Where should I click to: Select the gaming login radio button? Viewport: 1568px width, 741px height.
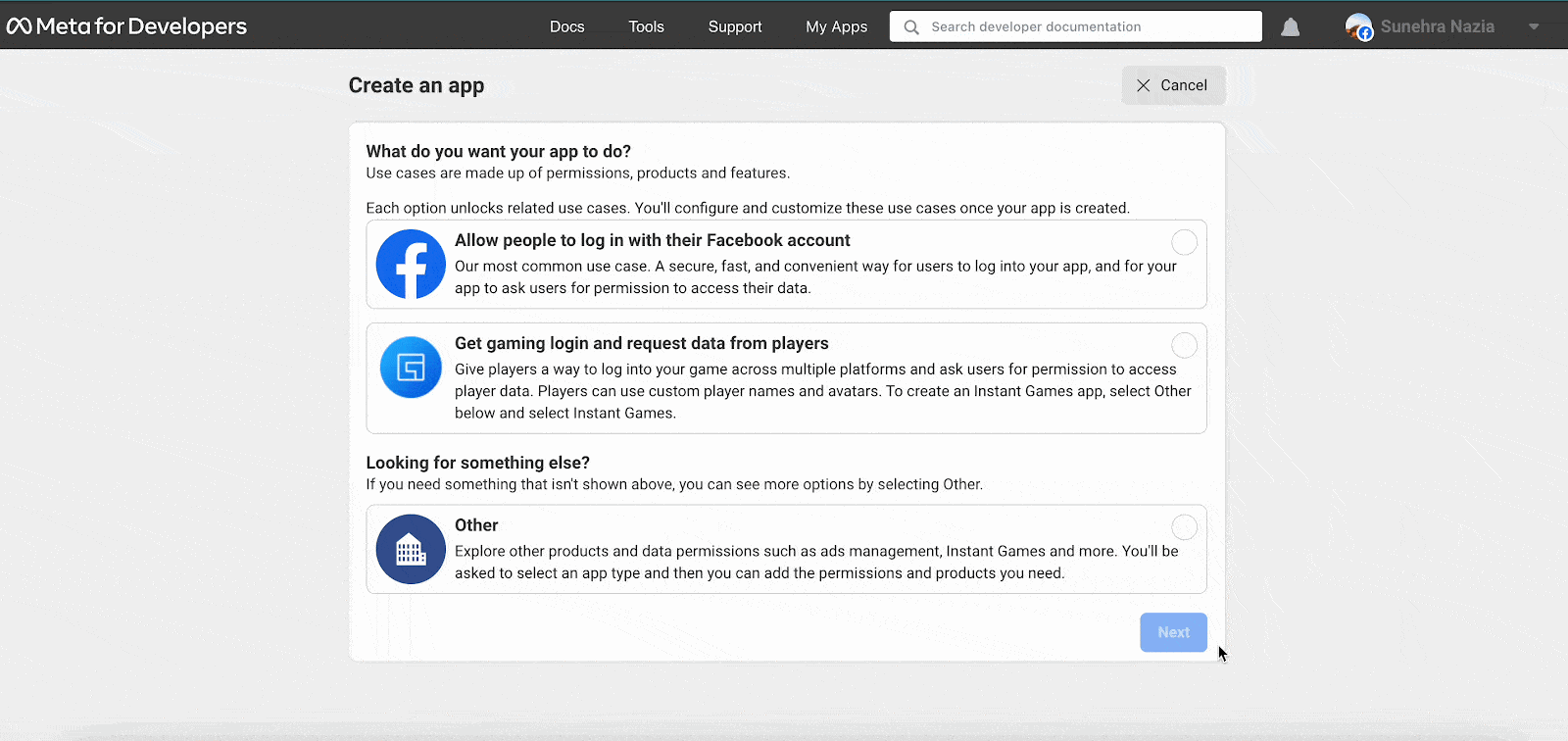[x=1184, y=345]
